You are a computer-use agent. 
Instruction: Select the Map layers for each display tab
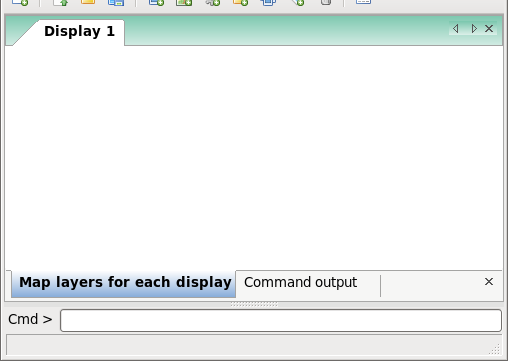123,283
